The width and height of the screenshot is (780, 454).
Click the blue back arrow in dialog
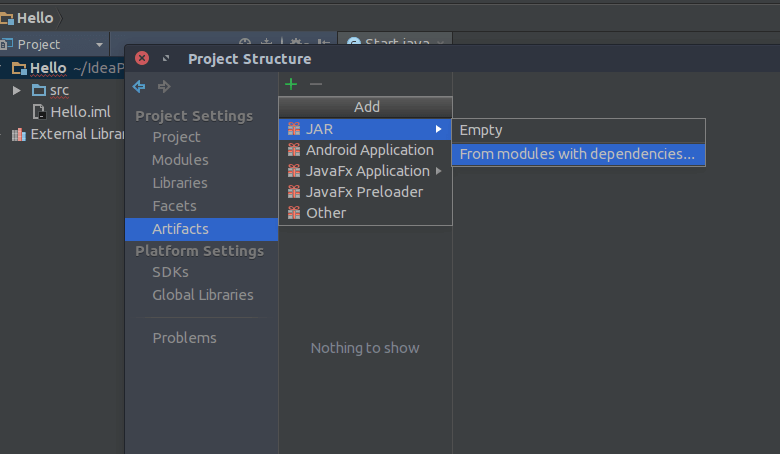point(139,87)
